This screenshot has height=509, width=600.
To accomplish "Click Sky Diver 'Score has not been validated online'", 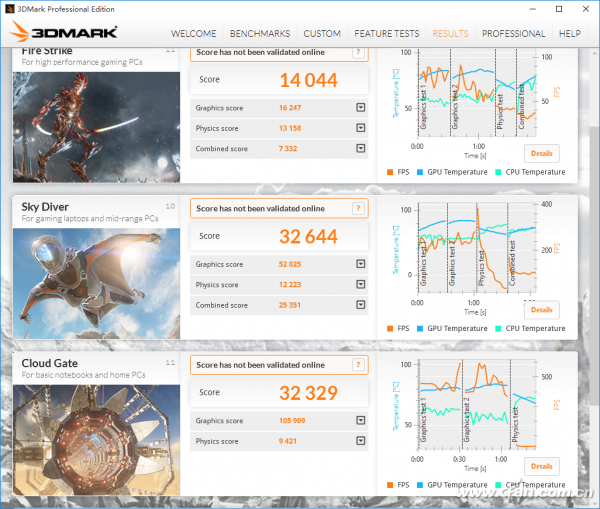I will pos(261,209).
